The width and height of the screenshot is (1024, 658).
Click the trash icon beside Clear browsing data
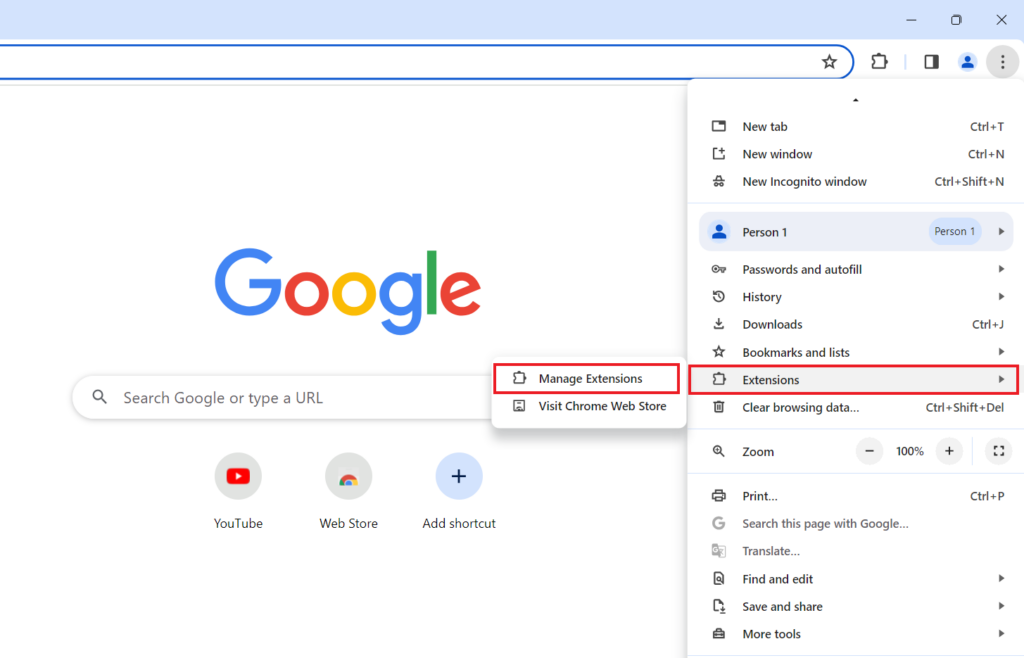(718, 407)
